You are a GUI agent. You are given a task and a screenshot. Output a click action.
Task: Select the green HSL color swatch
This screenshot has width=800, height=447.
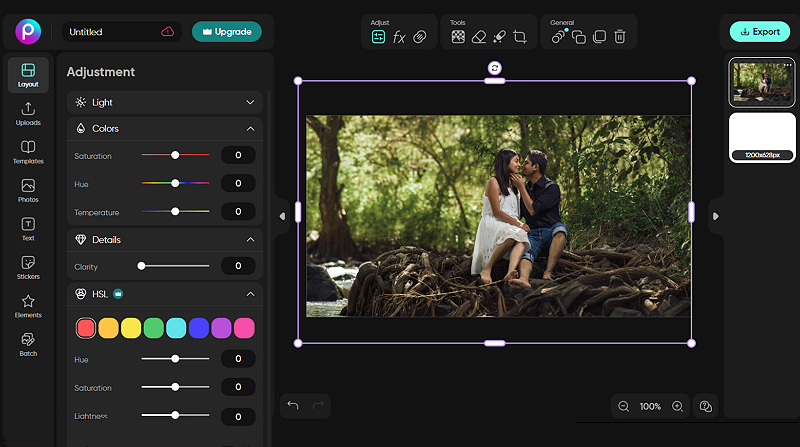click(x=154, y=328)
